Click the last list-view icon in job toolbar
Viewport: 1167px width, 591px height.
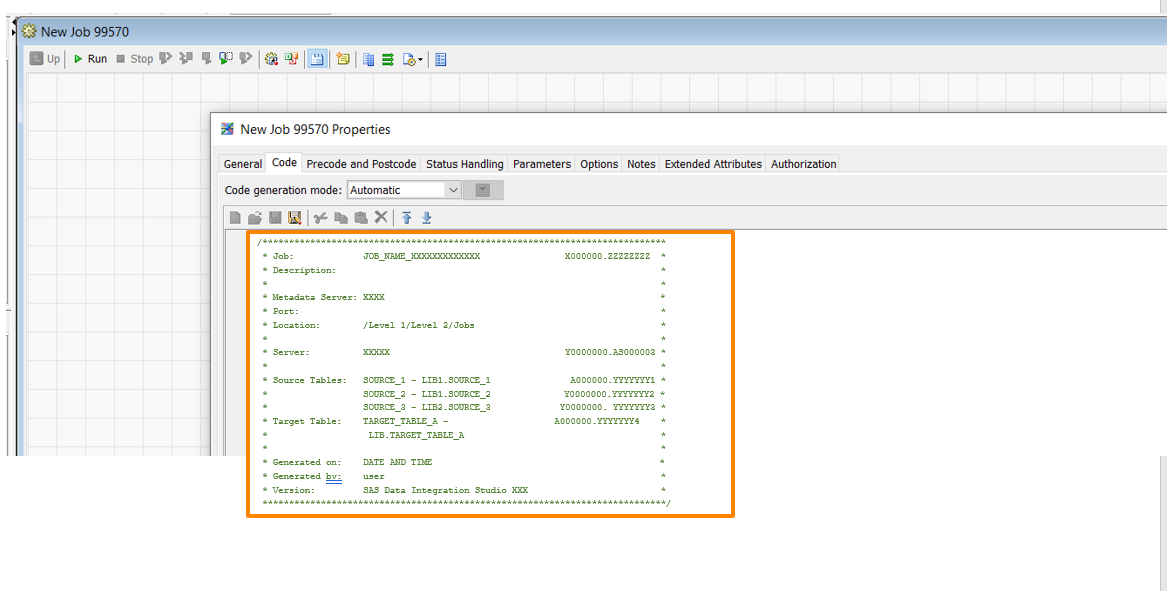(x=441, y=59)
